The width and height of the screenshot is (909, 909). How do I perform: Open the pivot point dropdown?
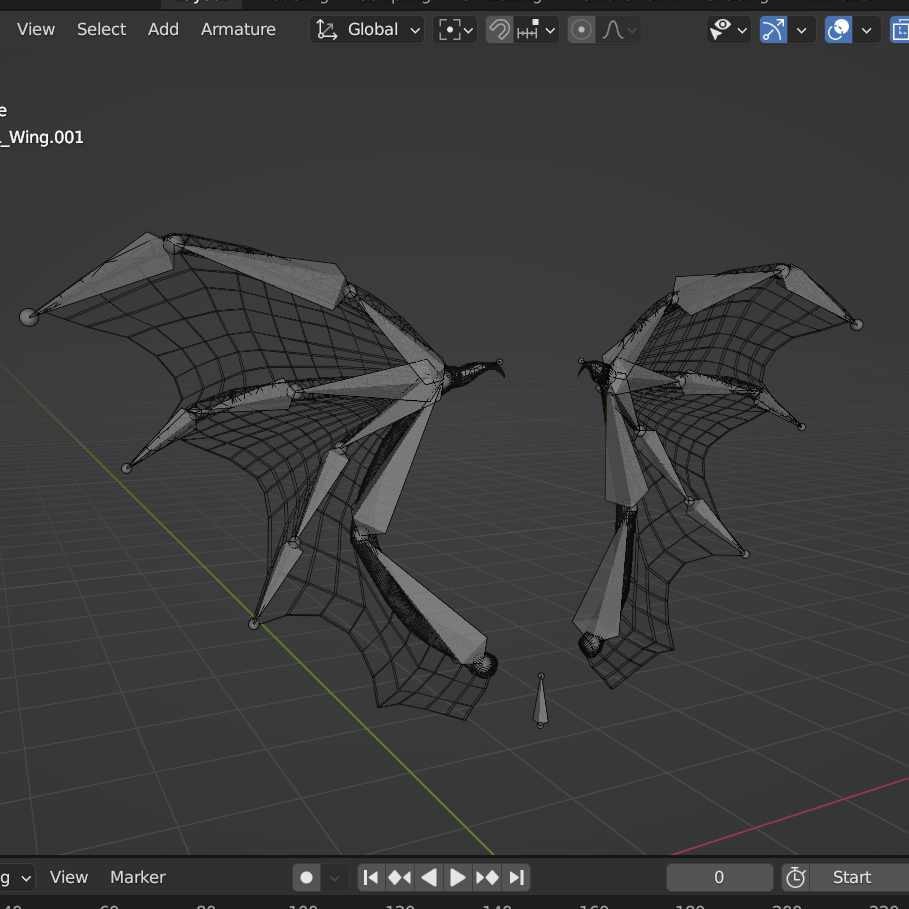point(455,30)
